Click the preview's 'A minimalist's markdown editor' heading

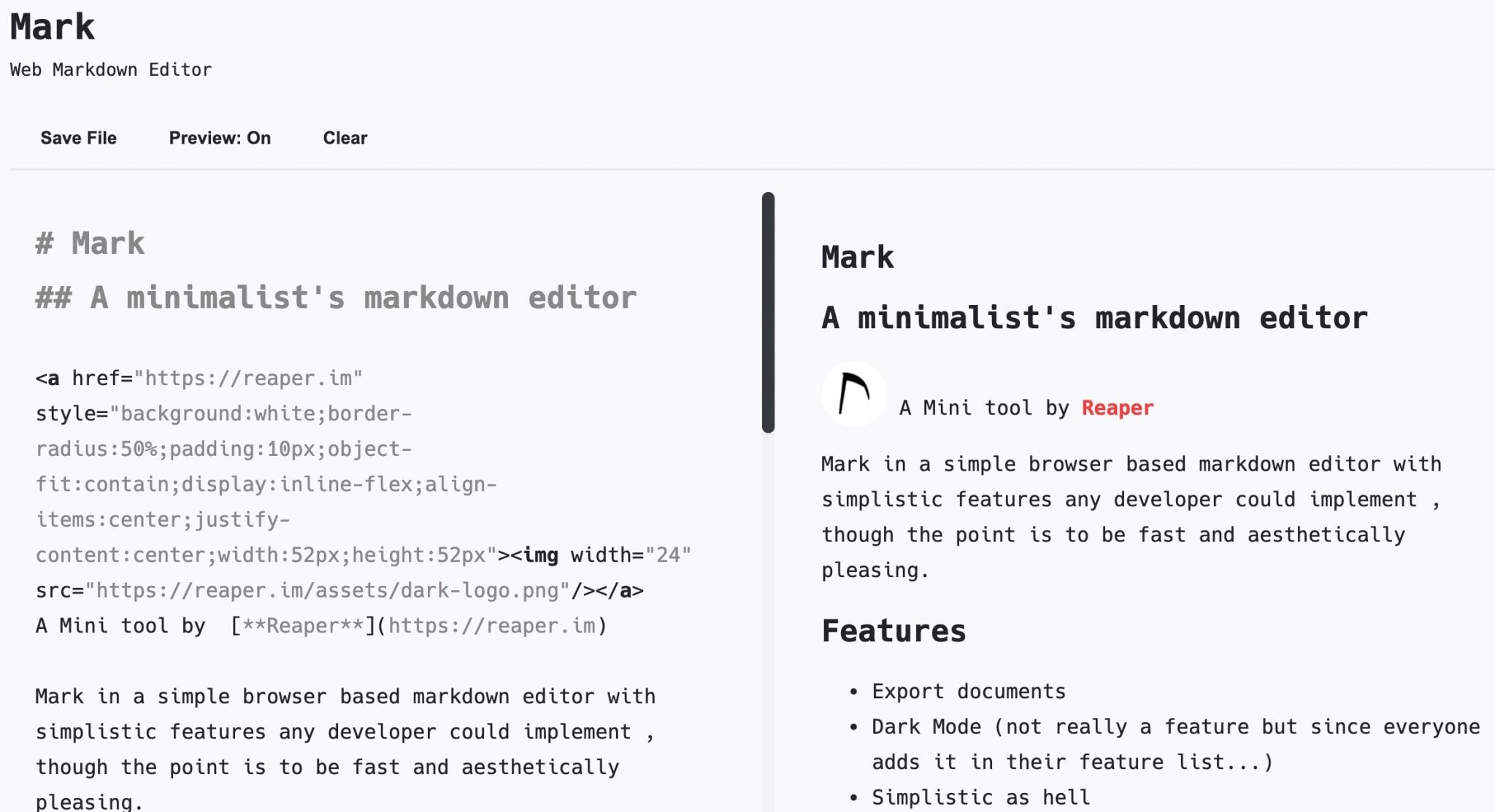[x=1094, y=318]
